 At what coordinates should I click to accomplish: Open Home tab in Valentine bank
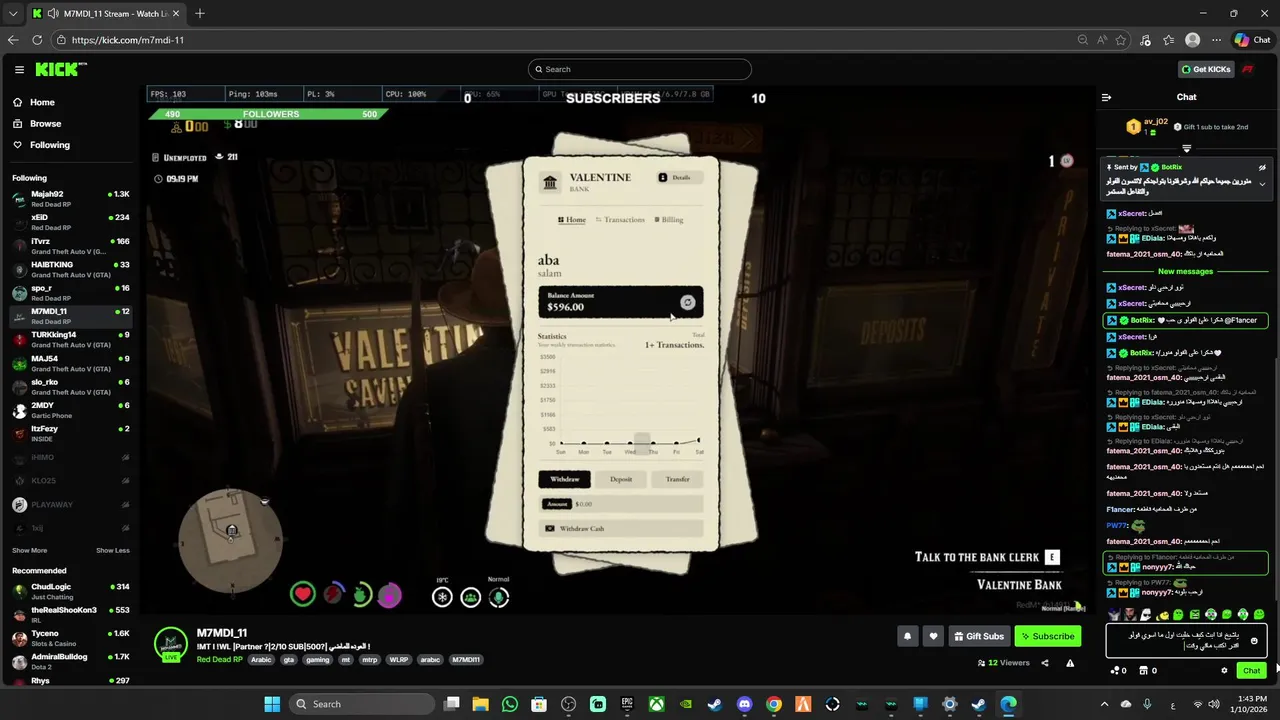pos(572,220)
